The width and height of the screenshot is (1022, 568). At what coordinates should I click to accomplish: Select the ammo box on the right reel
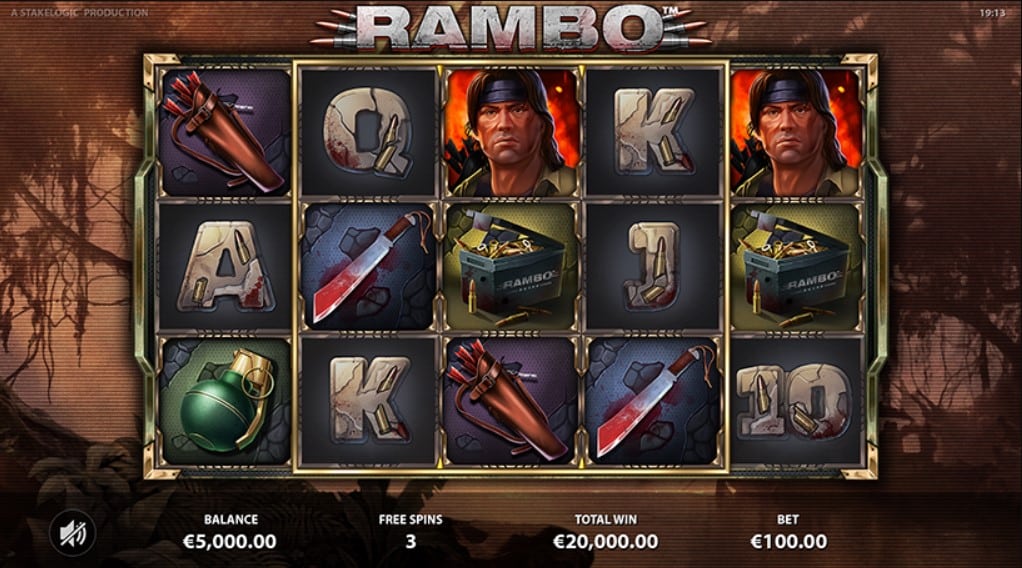coord(796,267)
